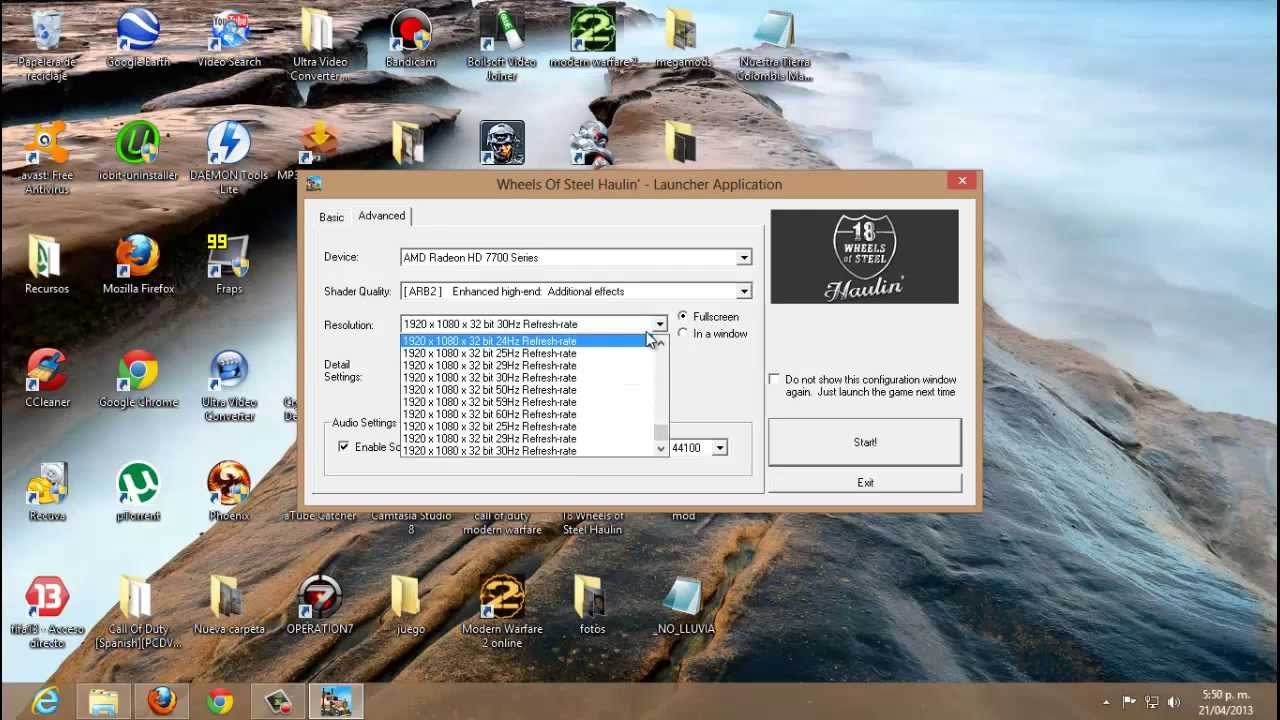Expand the Device dropdown arrow
Viewport: 1280px width, 720px height.
(744, 258)
